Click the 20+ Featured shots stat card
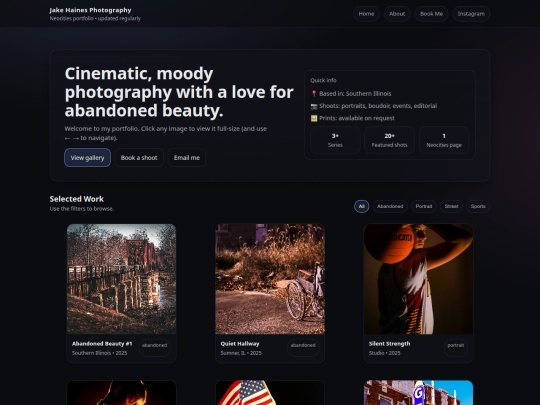The height and width of the screenshot is (405, 540). click(389, 140)
